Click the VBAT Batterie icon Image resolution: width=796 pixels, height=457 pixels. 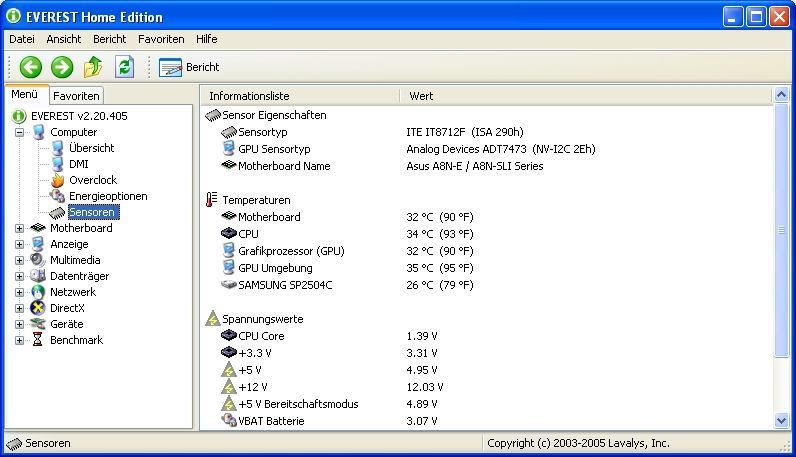(x=229, y=420)
